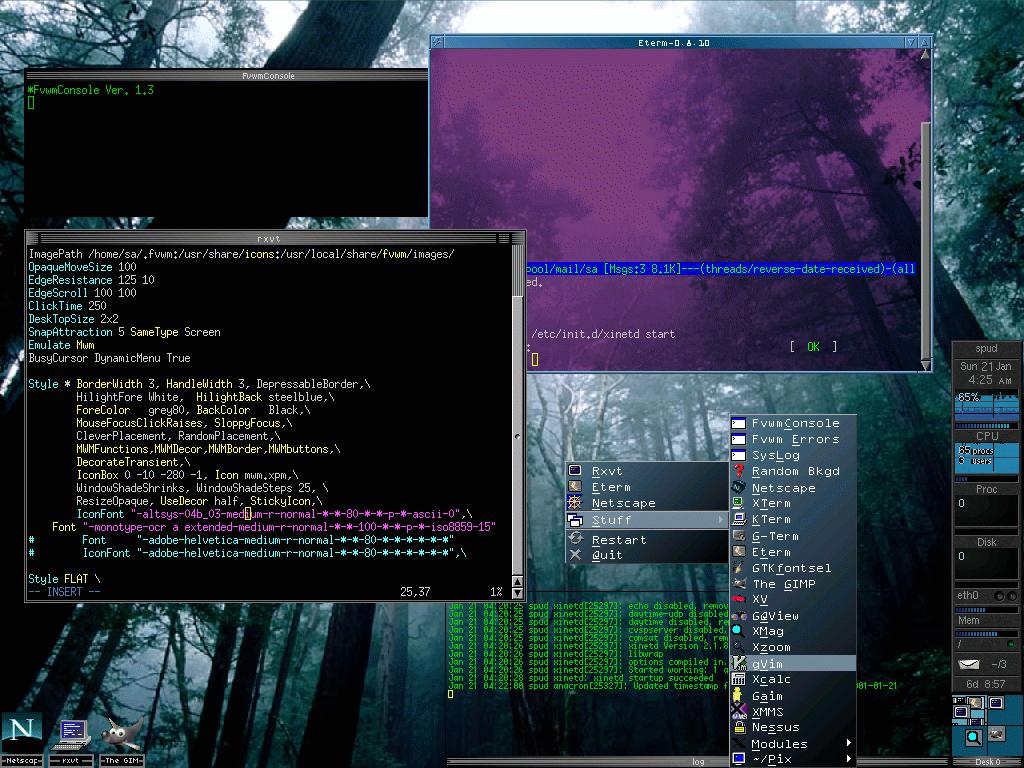Click the eth0 network monitor label
Screen dimensions: 1024x768
(x=968, y=595)
